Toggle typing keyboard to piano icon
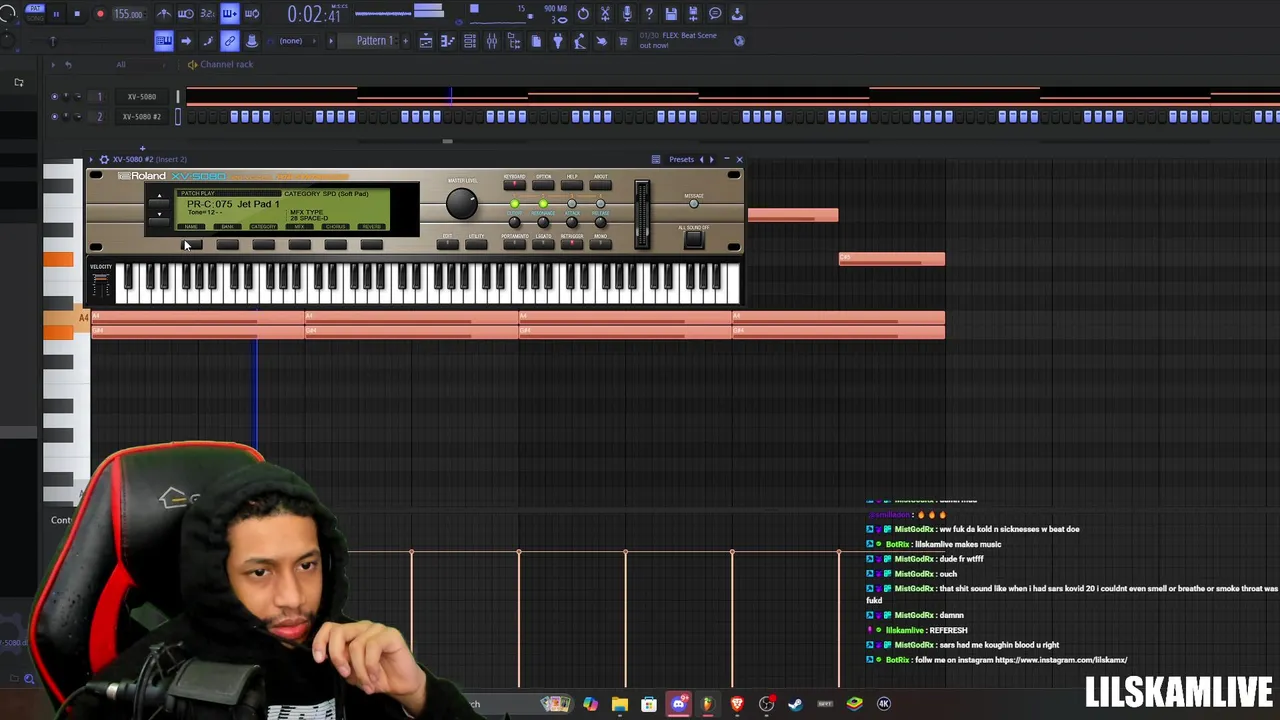 click(164, 41)
